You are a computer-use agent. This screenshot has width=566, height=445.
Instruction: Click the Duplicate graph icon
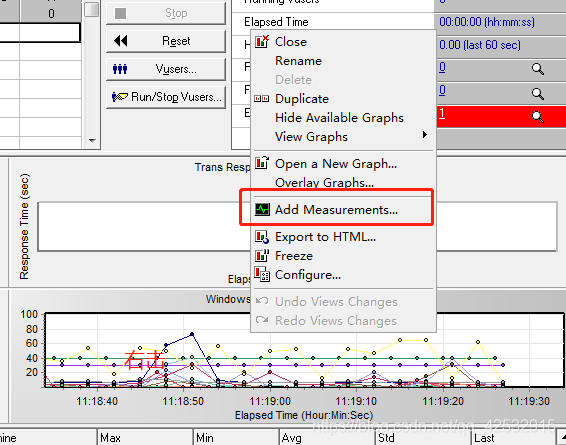click(x=262, y=99)
